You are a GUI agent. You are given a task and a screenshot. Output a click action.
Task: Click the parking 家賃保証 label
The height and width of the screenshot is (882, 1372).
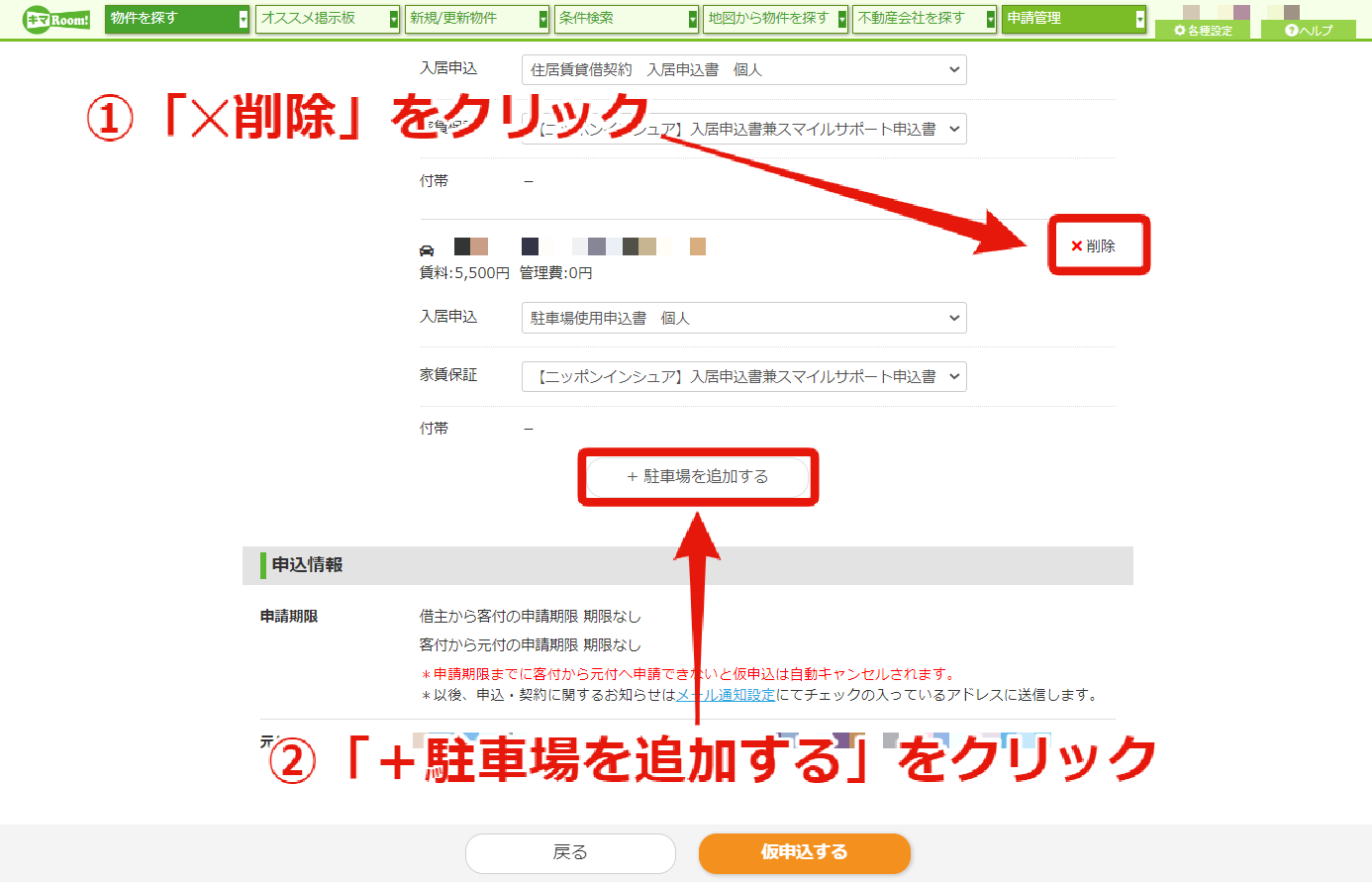(448, 375)
